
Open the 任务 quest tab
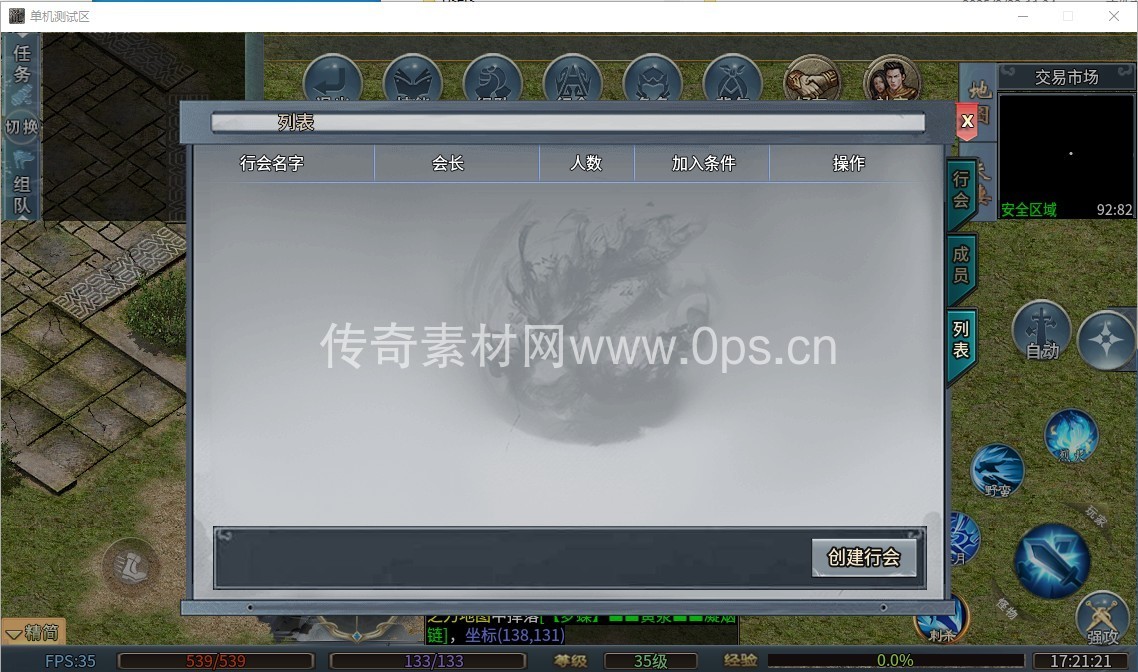click(22, 65)
